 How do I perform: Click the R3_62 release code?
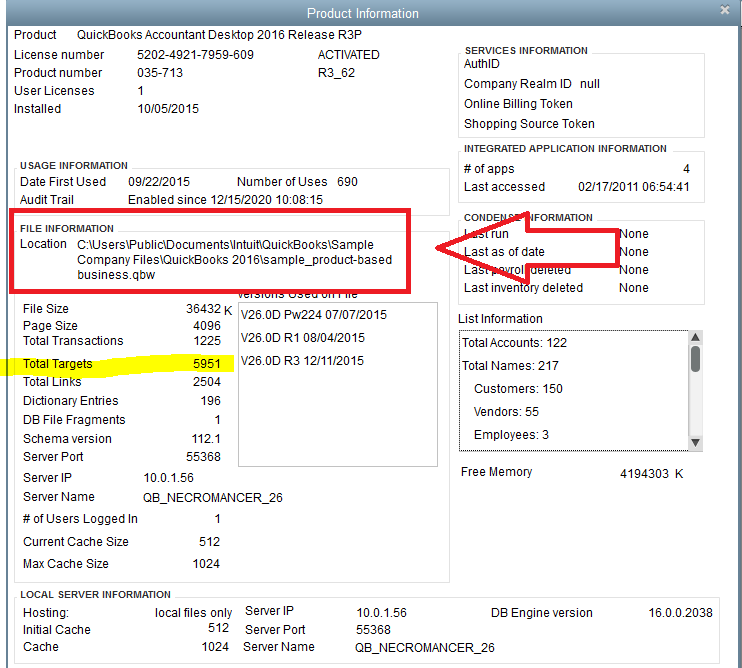(x=336, y=73)
